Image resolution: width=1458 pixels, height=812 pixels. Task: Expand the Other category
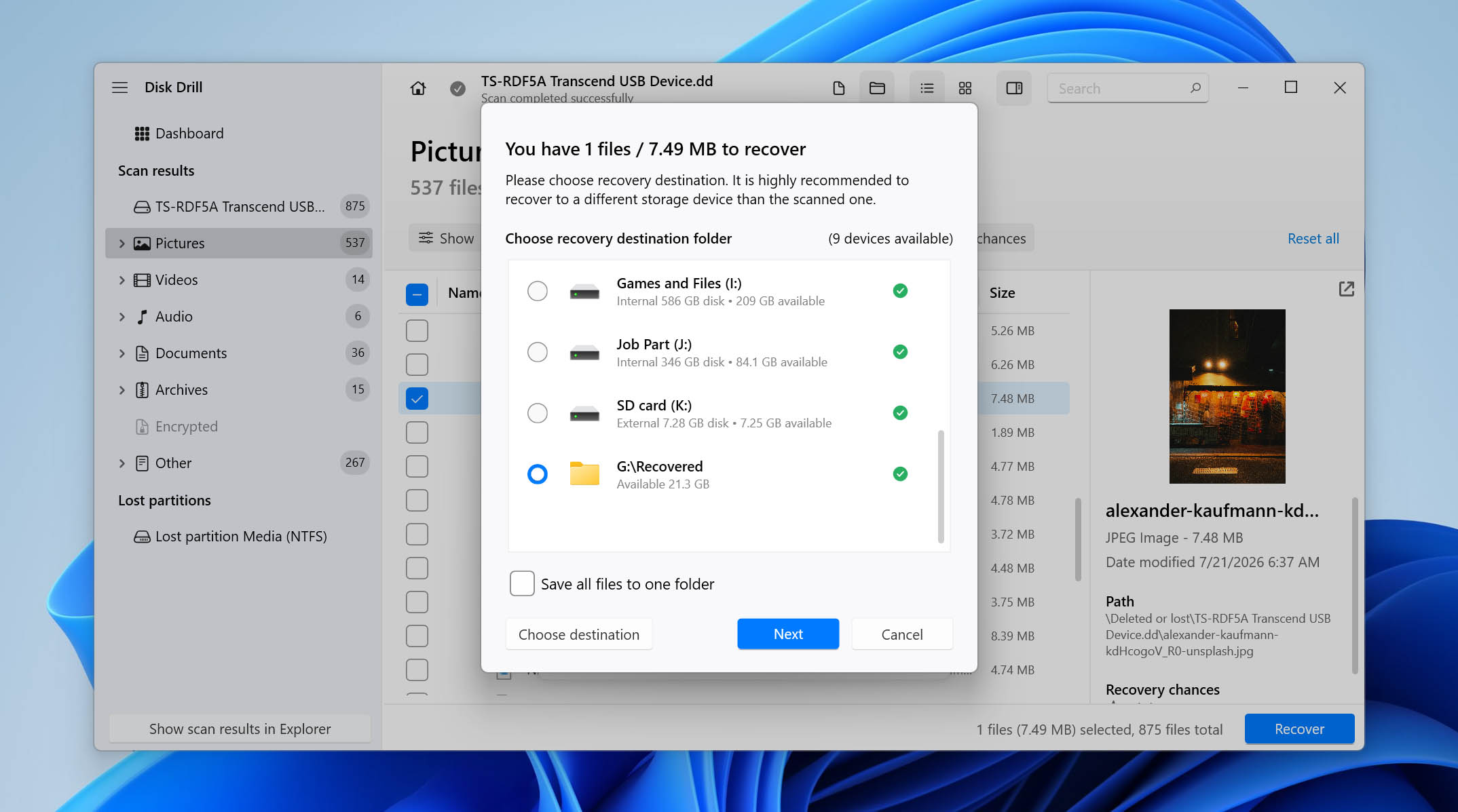[x=122, y=463]
